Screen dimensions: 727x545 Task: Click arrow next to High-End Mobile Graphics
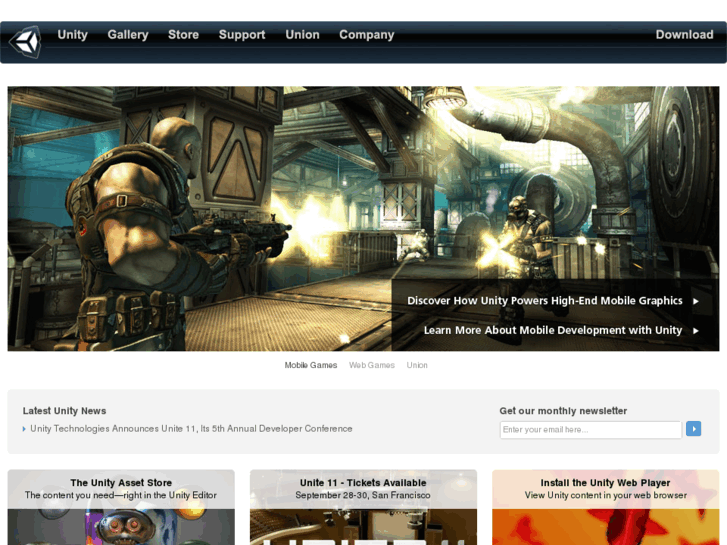coord(696,301)
